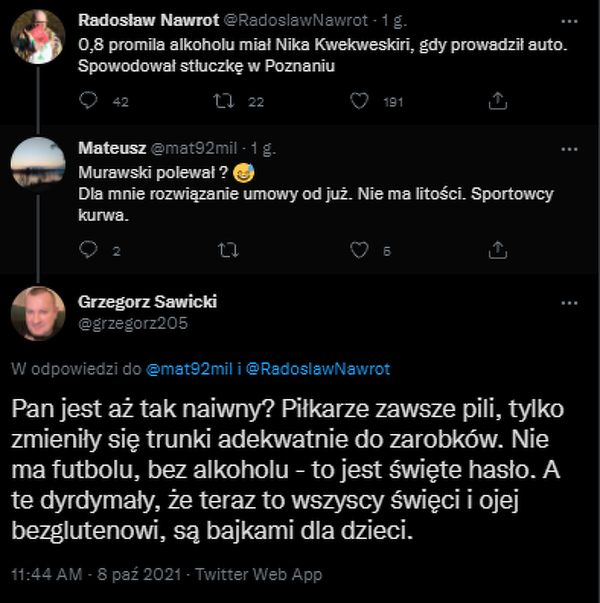The image size is (600, 603).
Task: Open Radosław Nawrot's profile picture
Action: 38,38
